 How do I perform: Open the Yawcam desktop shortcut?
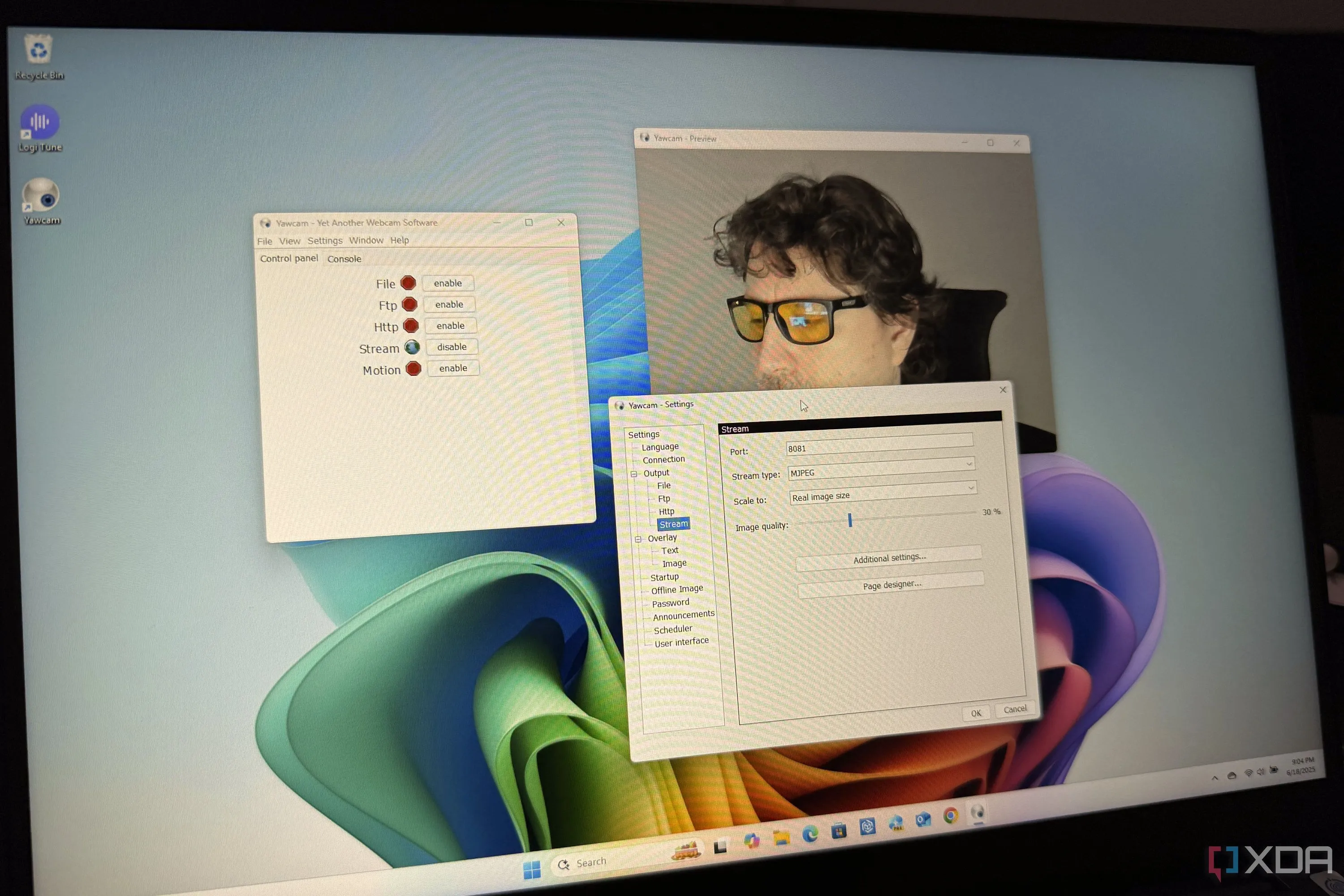click(41, 201)
